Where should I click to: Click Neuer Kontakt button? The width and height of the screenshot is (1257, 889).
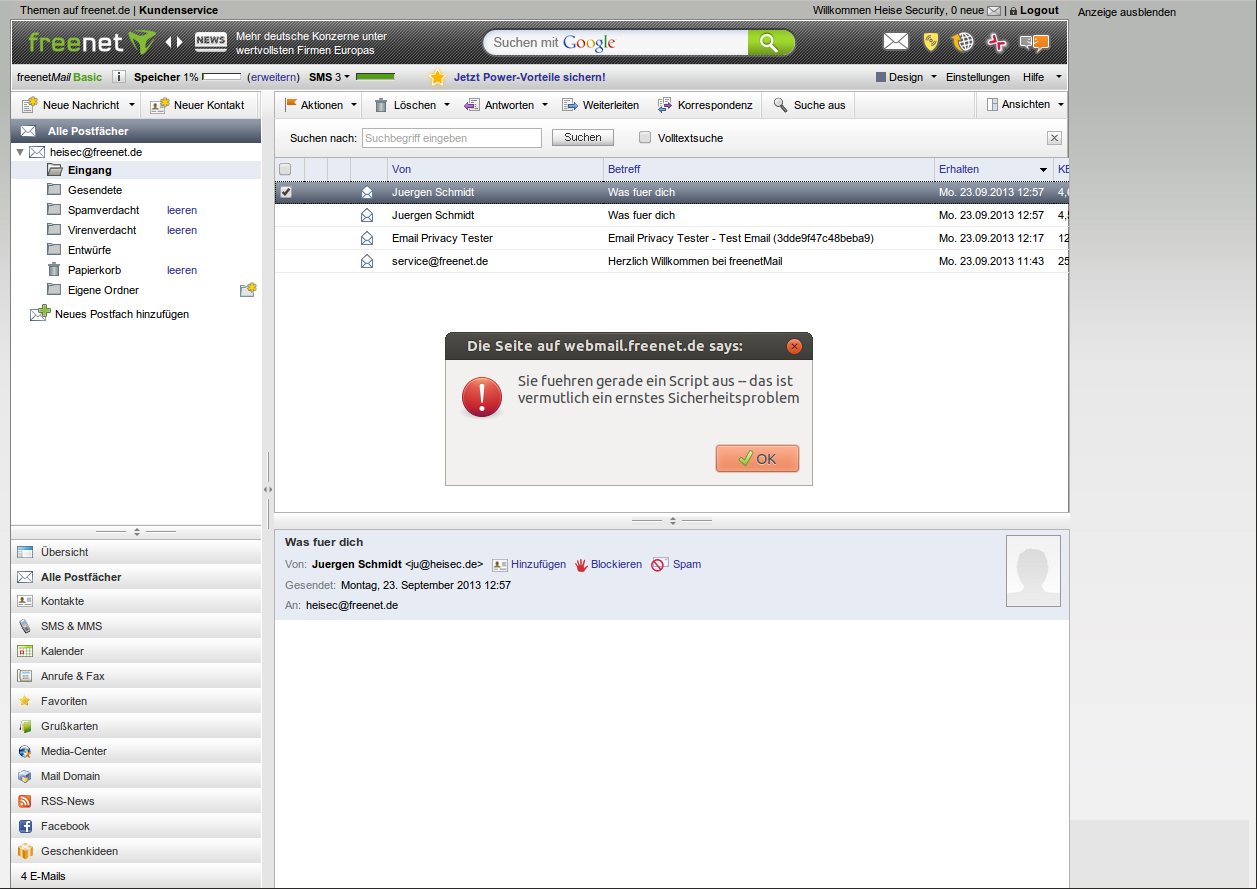[x=198, y=105]
